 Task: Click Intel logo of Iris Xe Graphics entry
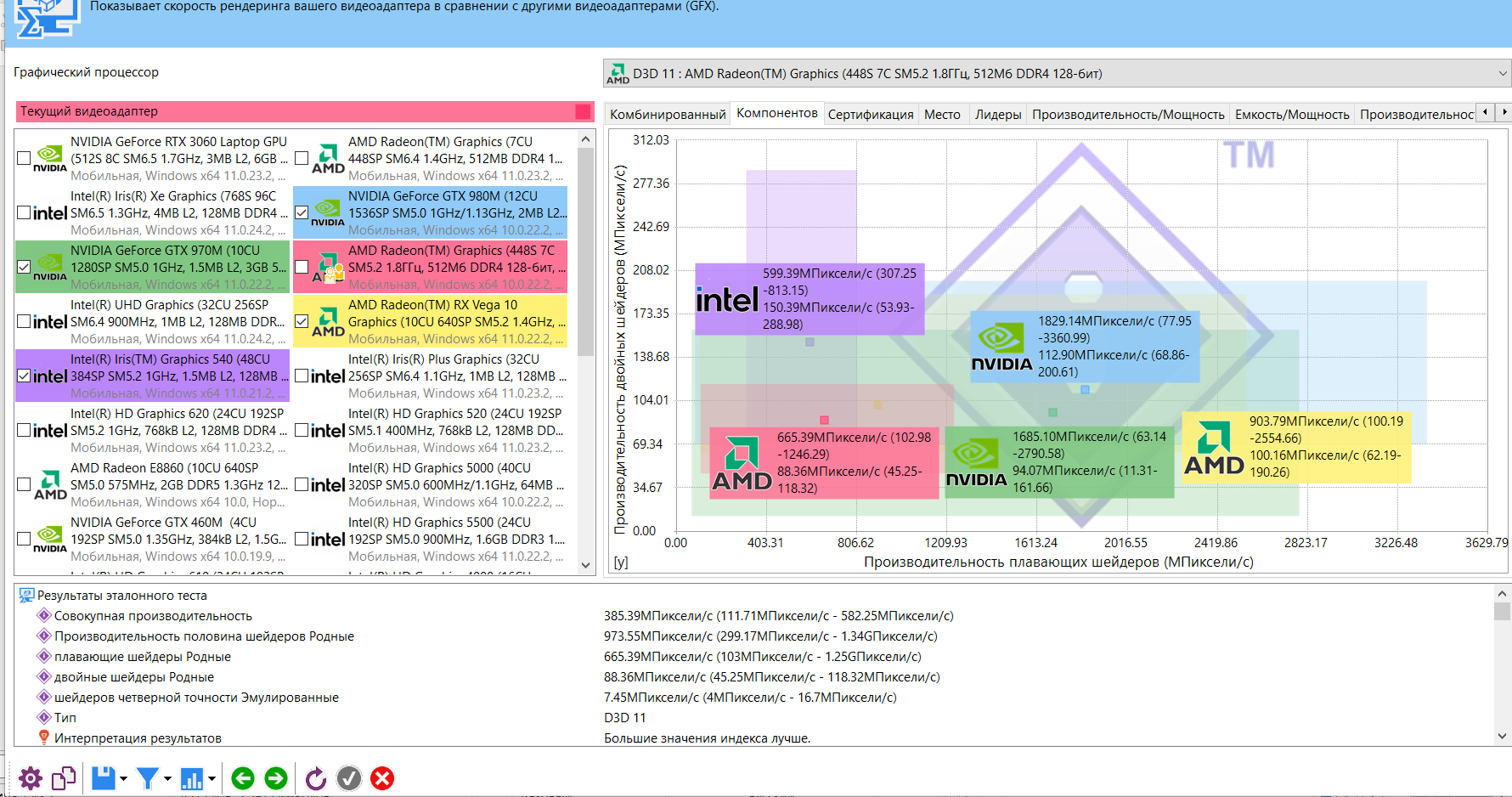pyautogui.click(x=50, y=213)
